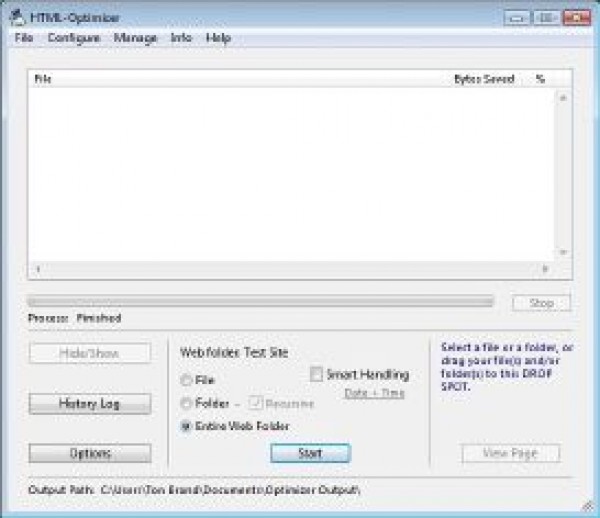Click the Process: Finished status text
Screen dimensions: 600x518
(x=75, y=318)
